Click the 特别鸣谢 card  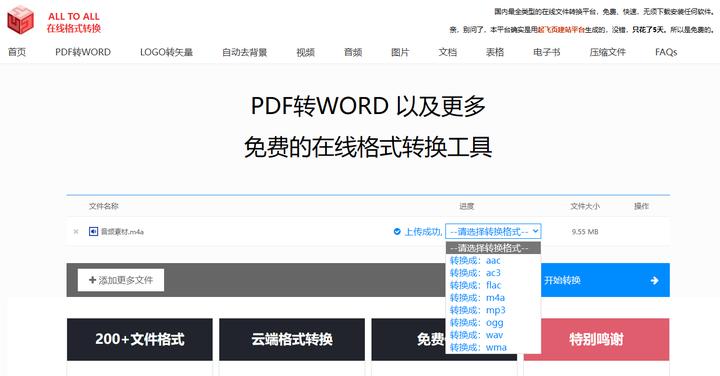pyautogui.click(x=596, y=339)
